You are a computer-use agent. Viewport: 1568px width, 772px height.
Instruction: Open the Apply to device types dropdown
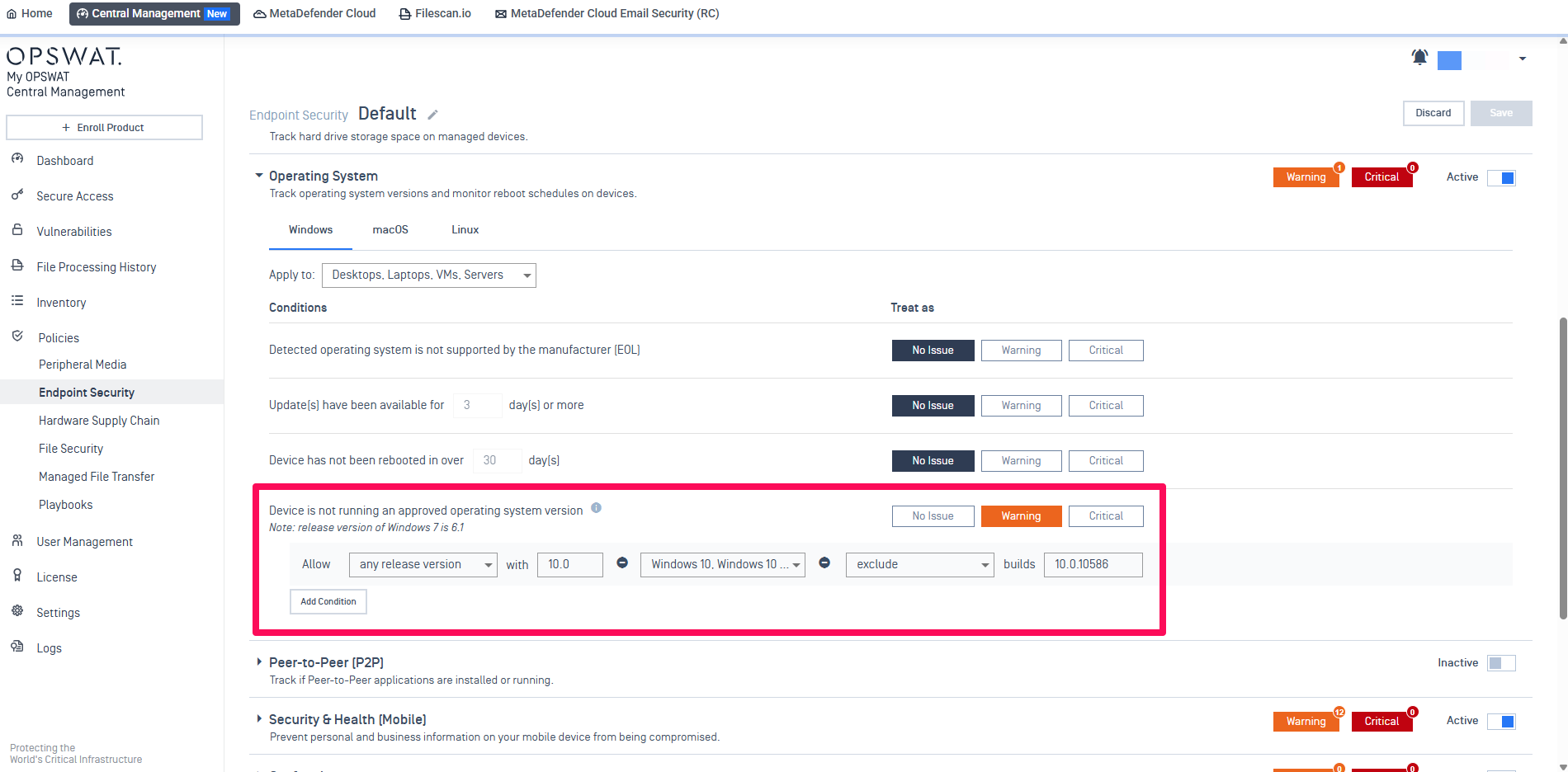coord(429,275)
